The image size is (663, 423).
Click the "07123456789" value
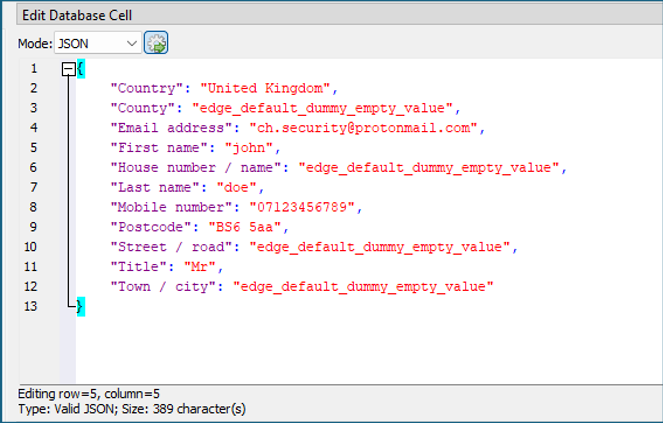coord(302,207)
